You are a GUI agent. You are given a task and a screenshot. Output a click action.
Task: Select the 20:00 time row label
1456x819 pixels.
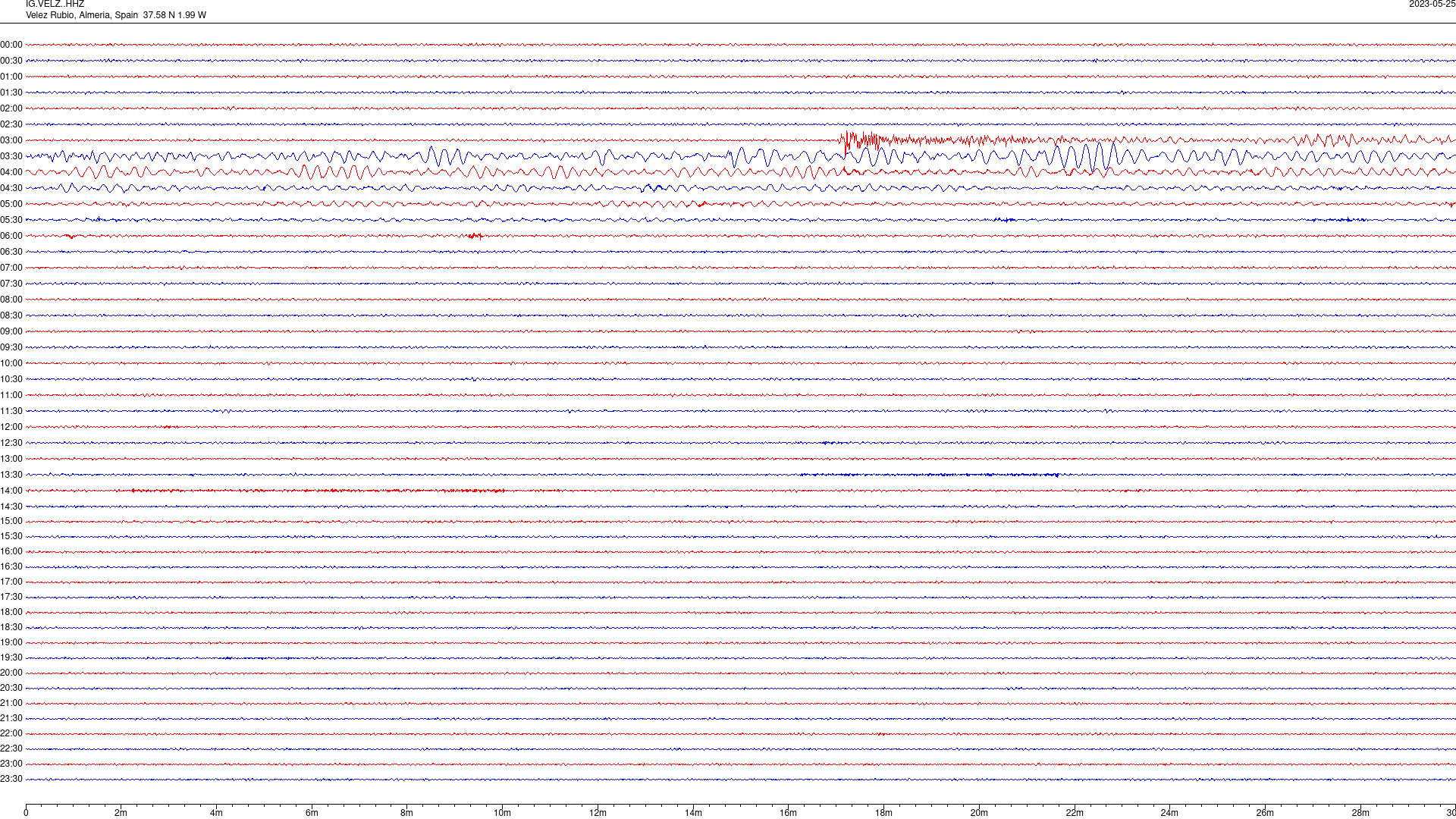(x=11, y=673)
